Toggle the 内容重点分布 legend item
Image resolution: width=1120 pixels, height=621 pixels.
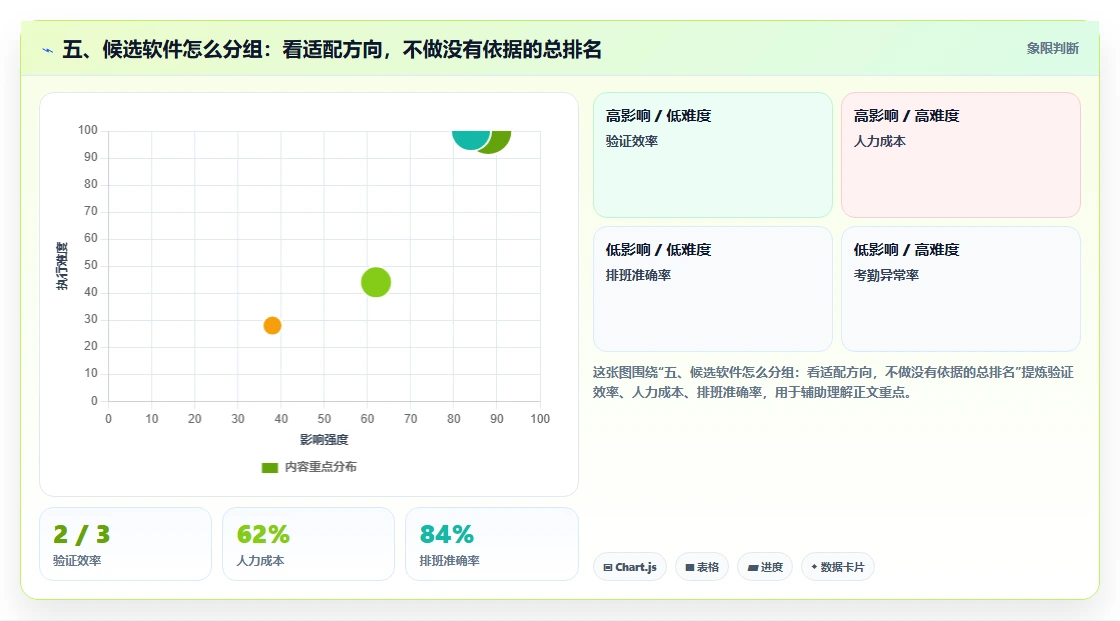(x=309, y=467)
